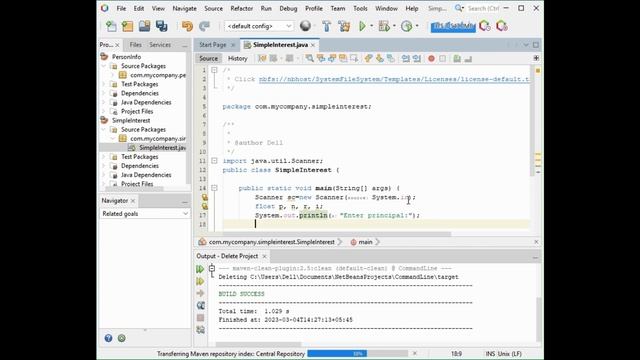Click the Open Project toolbar icon
The image size is (640, 360).
coord(144,26)
